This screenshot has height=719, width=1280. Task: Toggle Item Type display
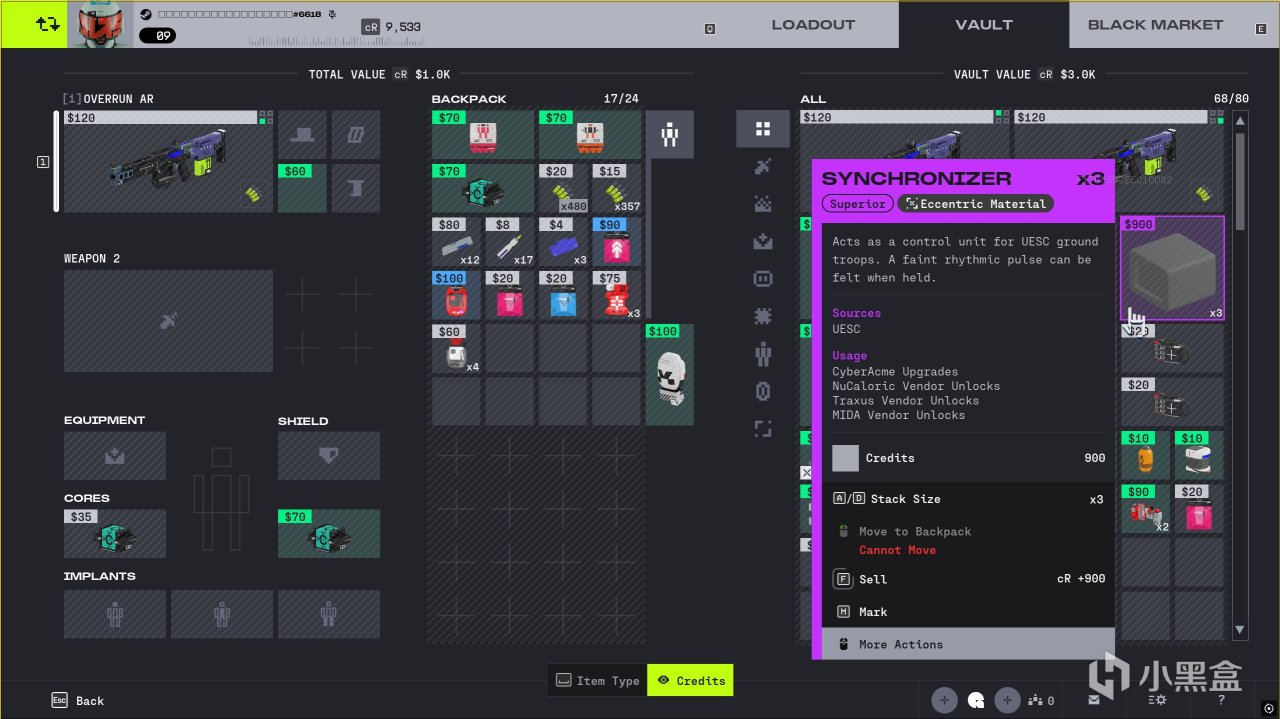point(598,680)
